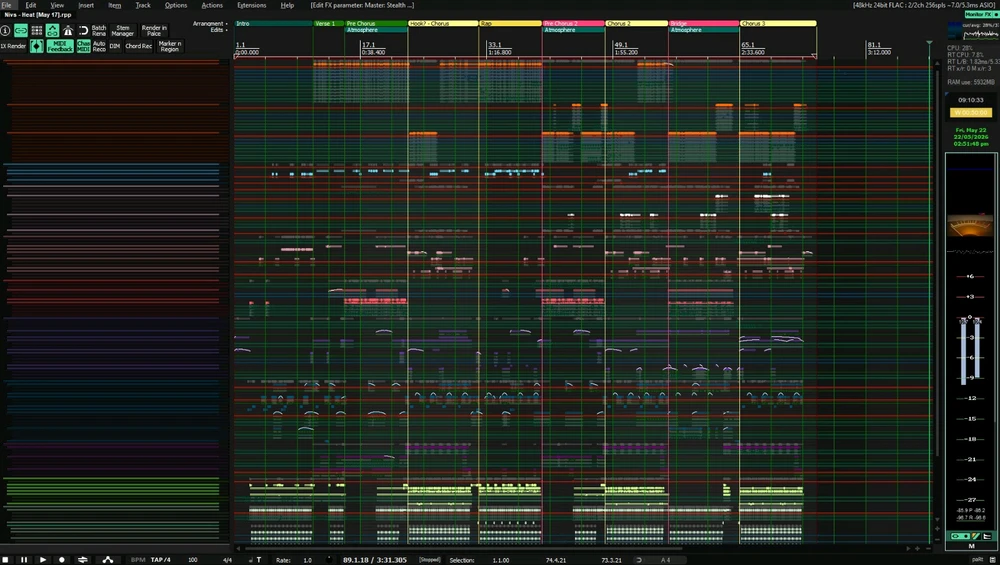
Task: Click Render in Place button
Action: (154, 31)
